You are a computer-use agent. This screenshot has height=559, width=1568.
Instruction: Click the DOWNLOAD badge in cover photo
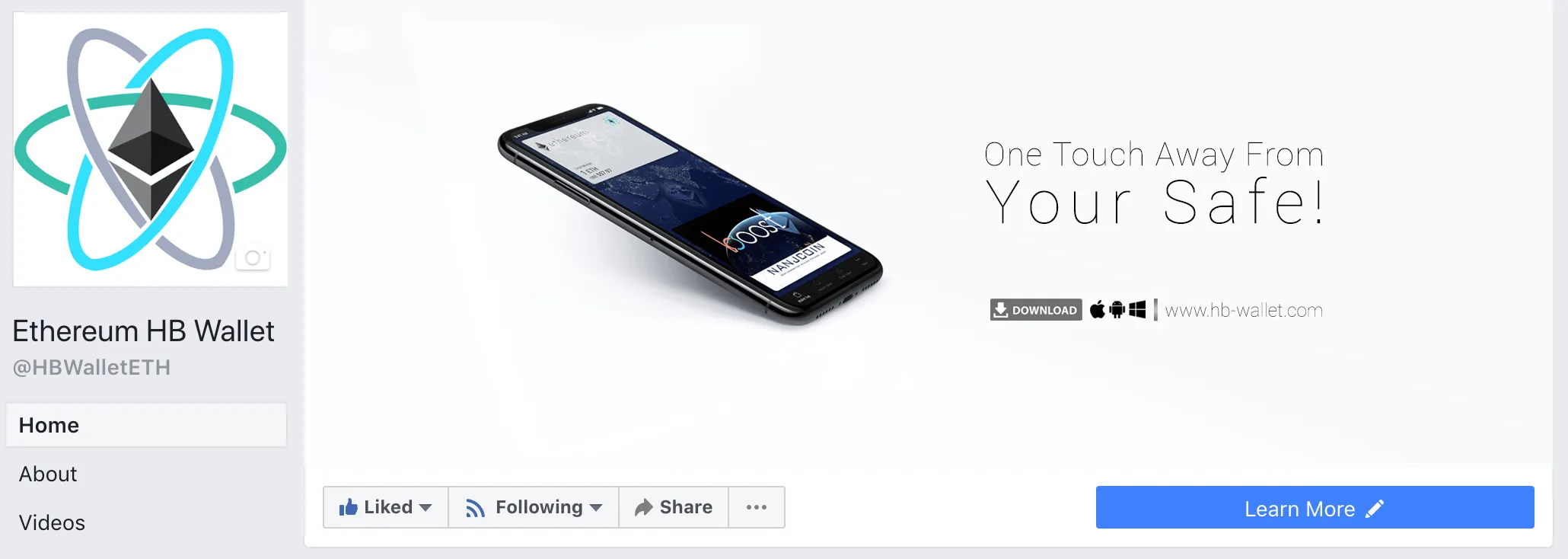(x=1036, y=310)
